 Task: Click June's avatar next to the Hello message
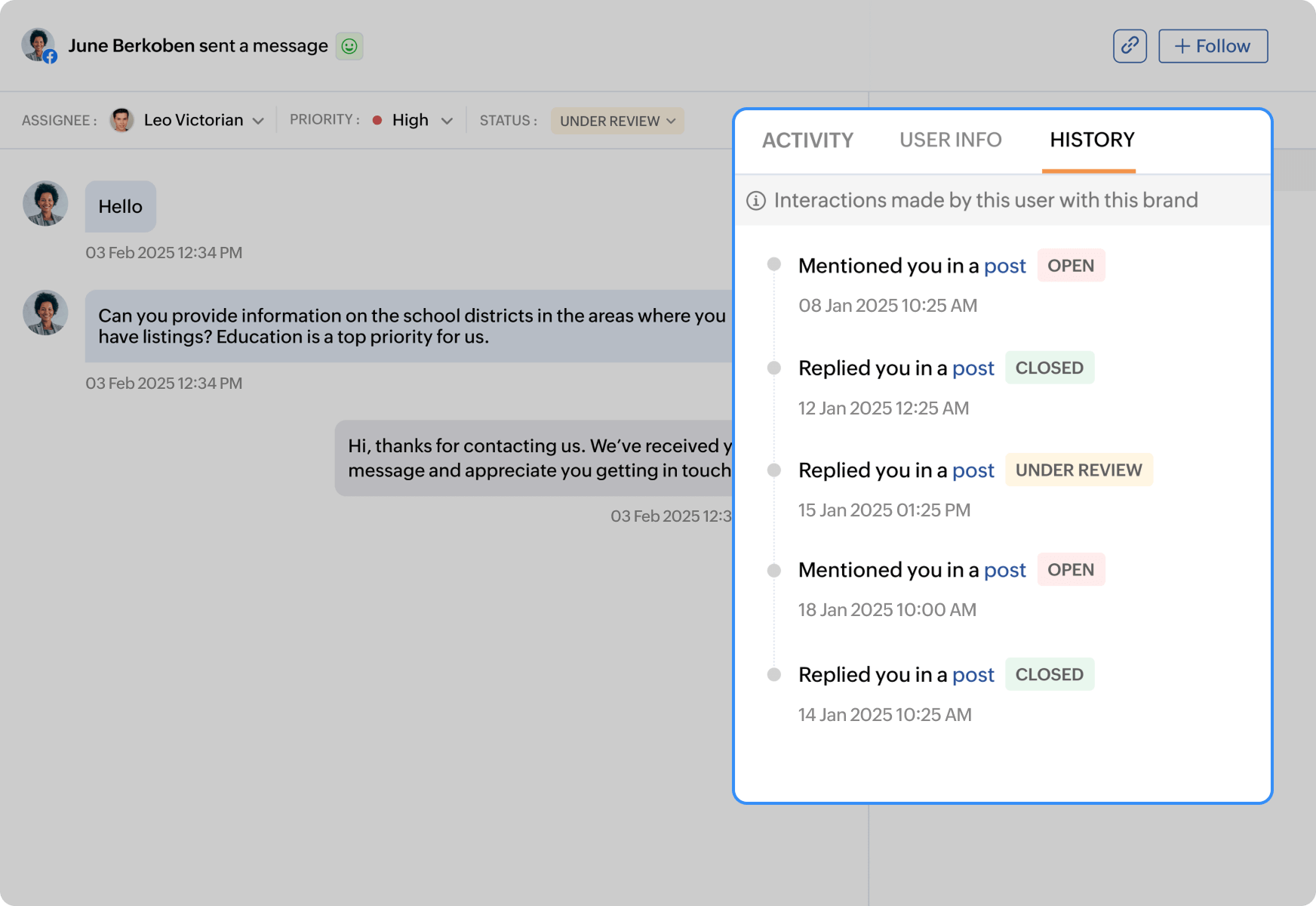[x=45, y=204]
